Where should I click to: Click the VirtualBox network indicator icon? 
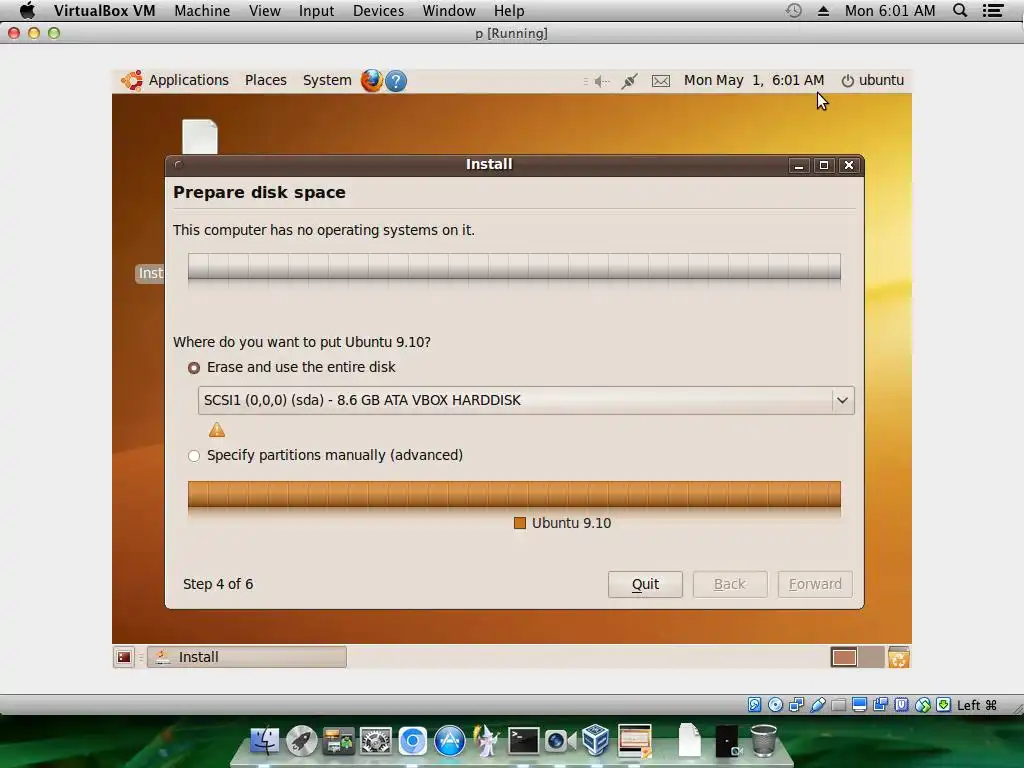(796, 705)
